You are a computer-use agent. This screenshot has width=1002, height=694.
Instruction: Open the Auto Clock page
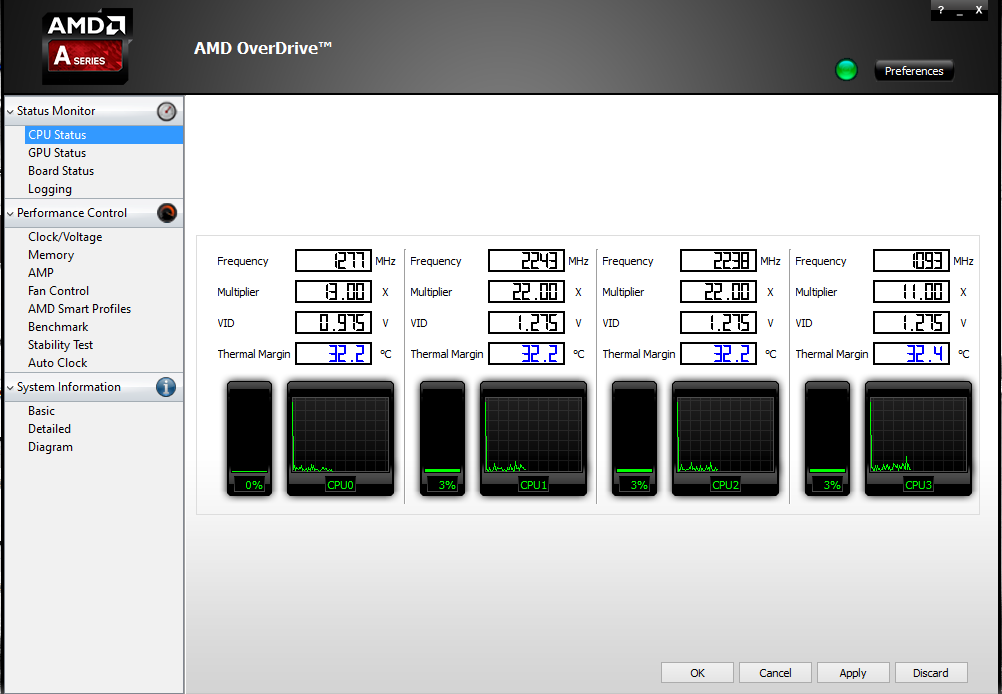(x=58, y=363)
